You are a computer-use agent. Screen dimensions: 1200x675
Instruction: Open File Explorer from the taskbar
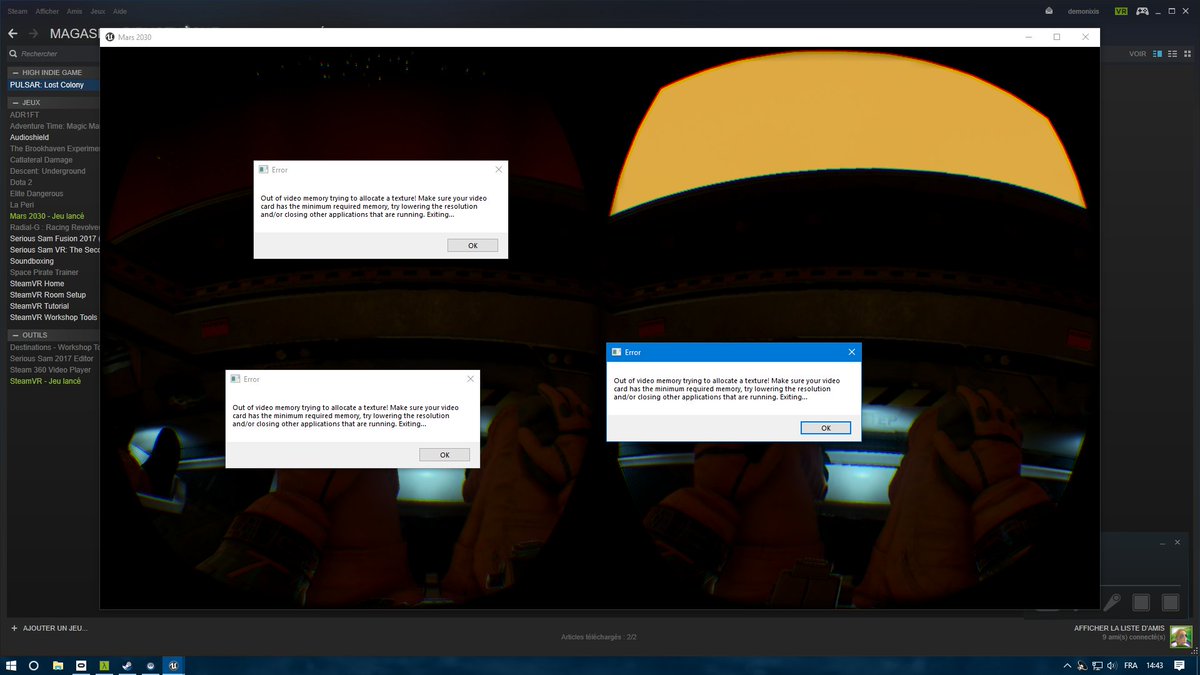(x=58, y=665)
